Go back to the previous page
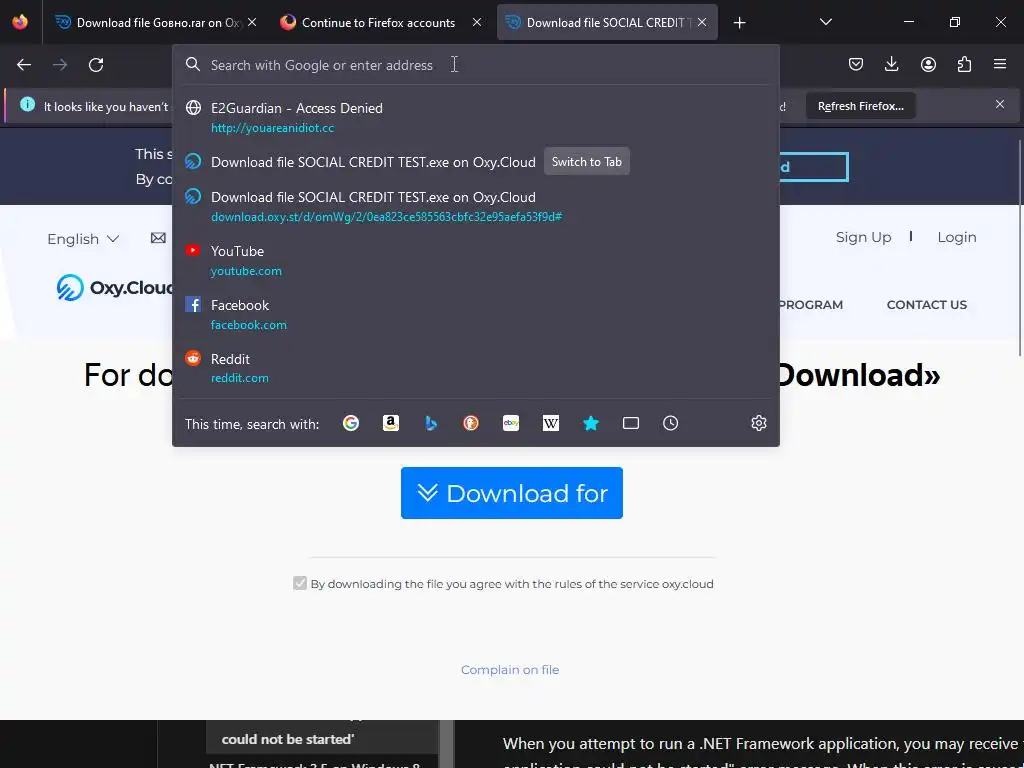This screenshot has width=1024, height=768. 24,65
